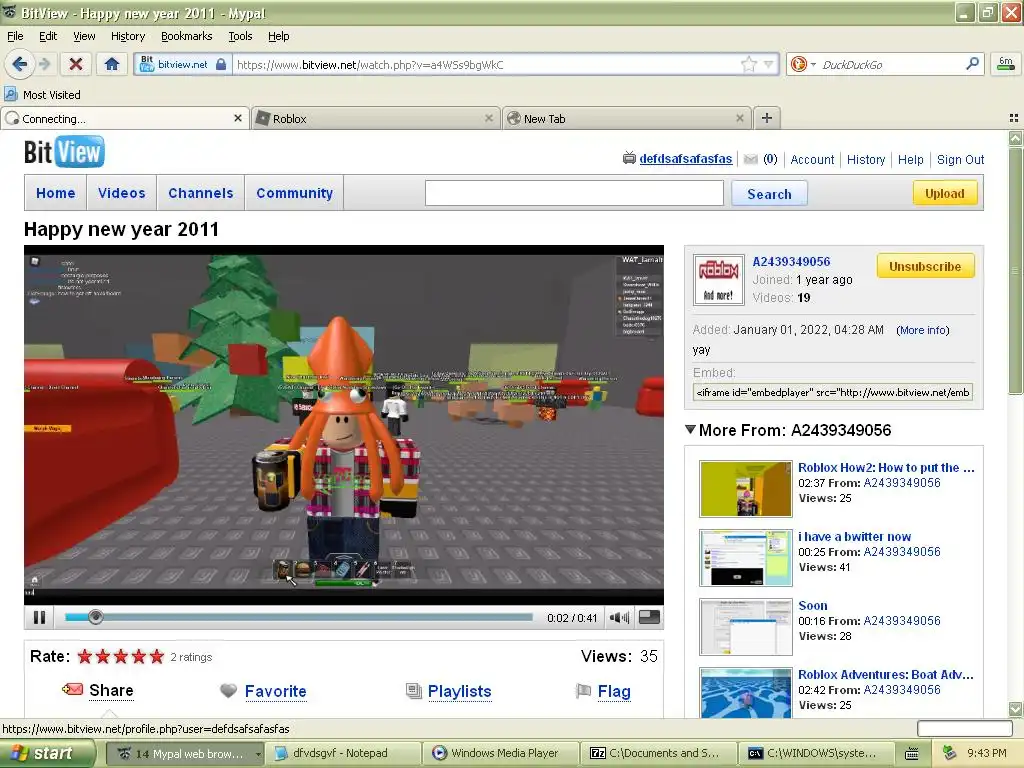Open the Tools menu
Image resolution: width=1024 pixels, height=768 pixels.
click(x=240, y=36)
